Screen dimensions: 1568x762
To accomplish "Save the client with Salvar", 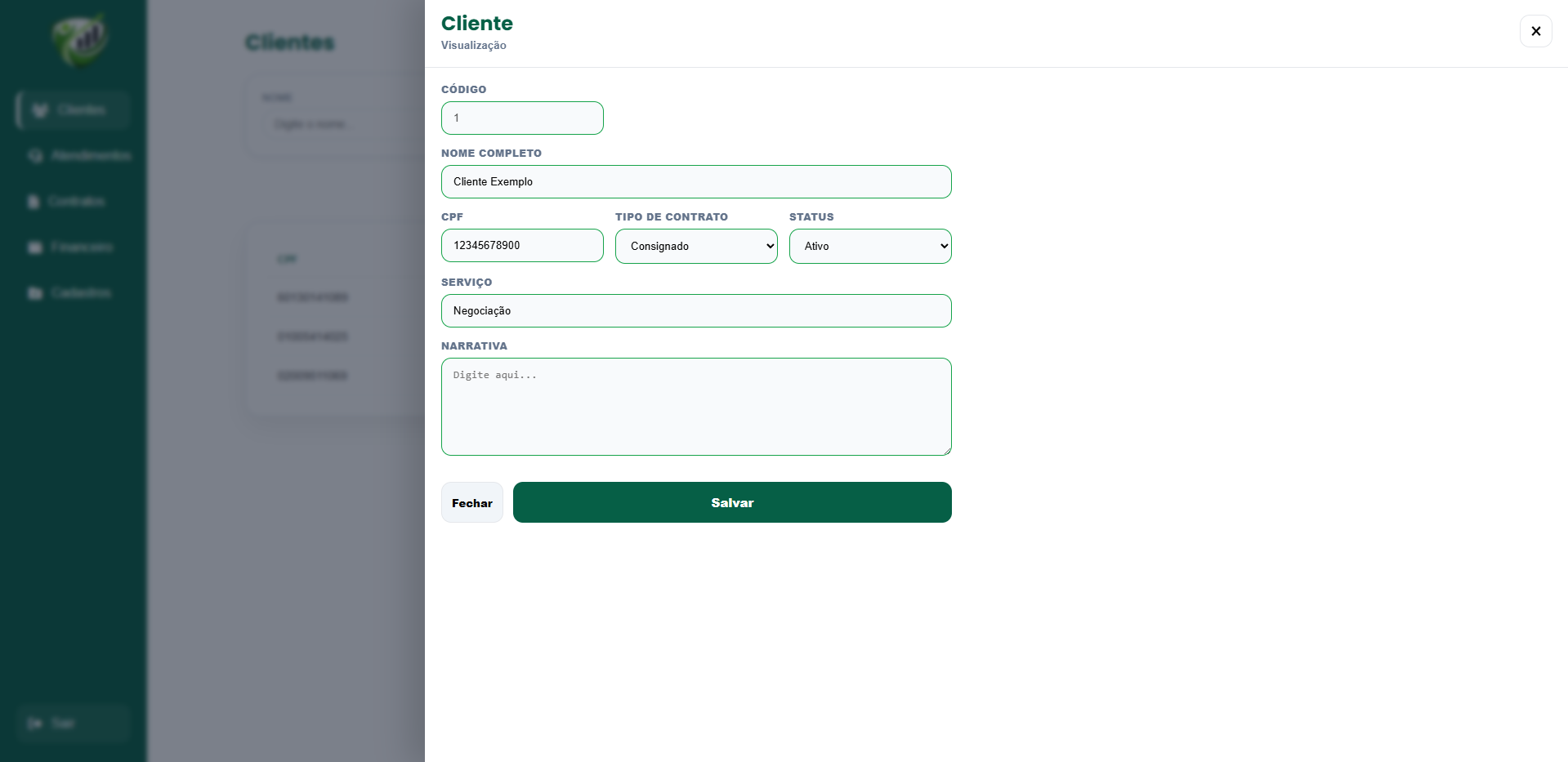I will 732,502.
